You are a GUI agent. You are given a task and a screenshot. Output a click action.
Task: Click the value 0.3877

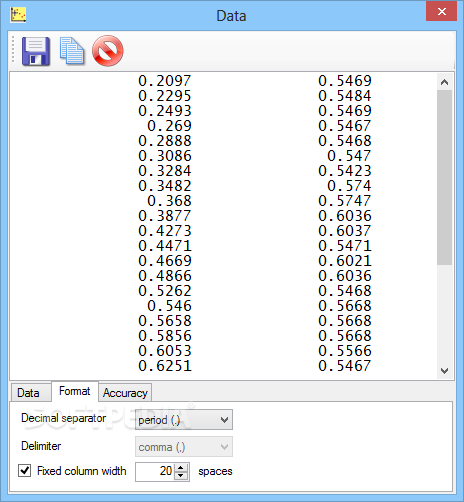(x=165, y=216)
